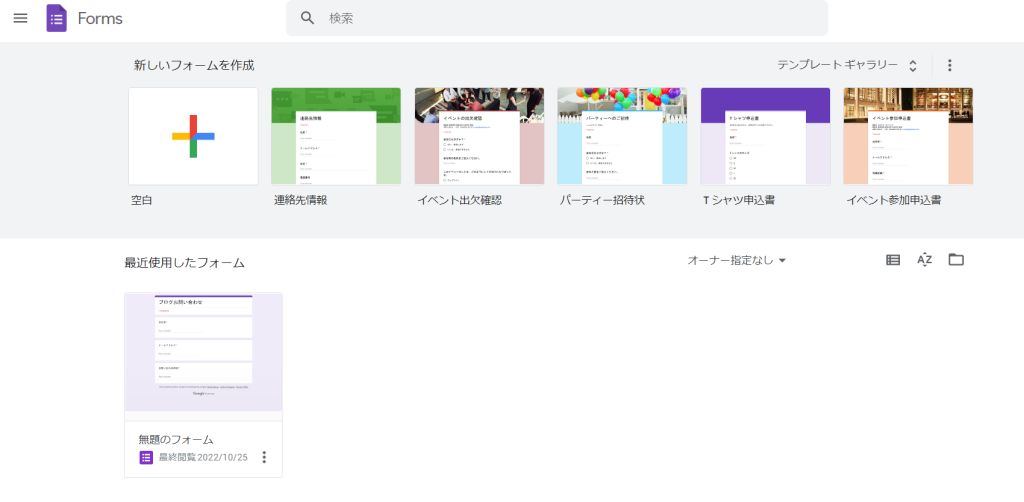
Task: Open the AZ sort options
Action: [x=924, y=260]
